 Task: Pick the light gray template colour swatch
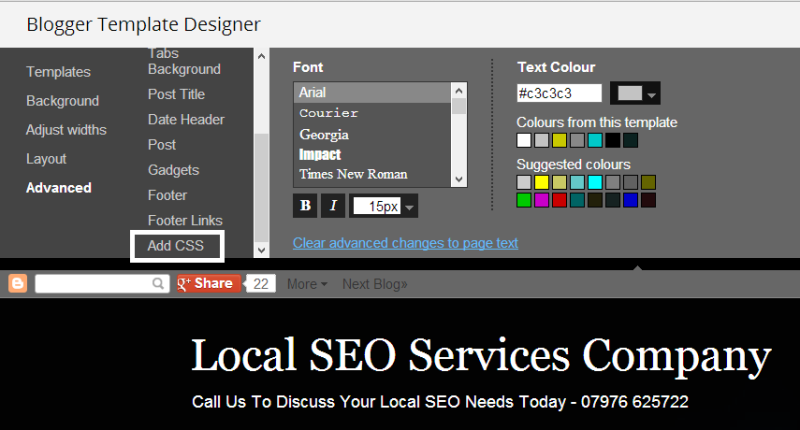541,140
